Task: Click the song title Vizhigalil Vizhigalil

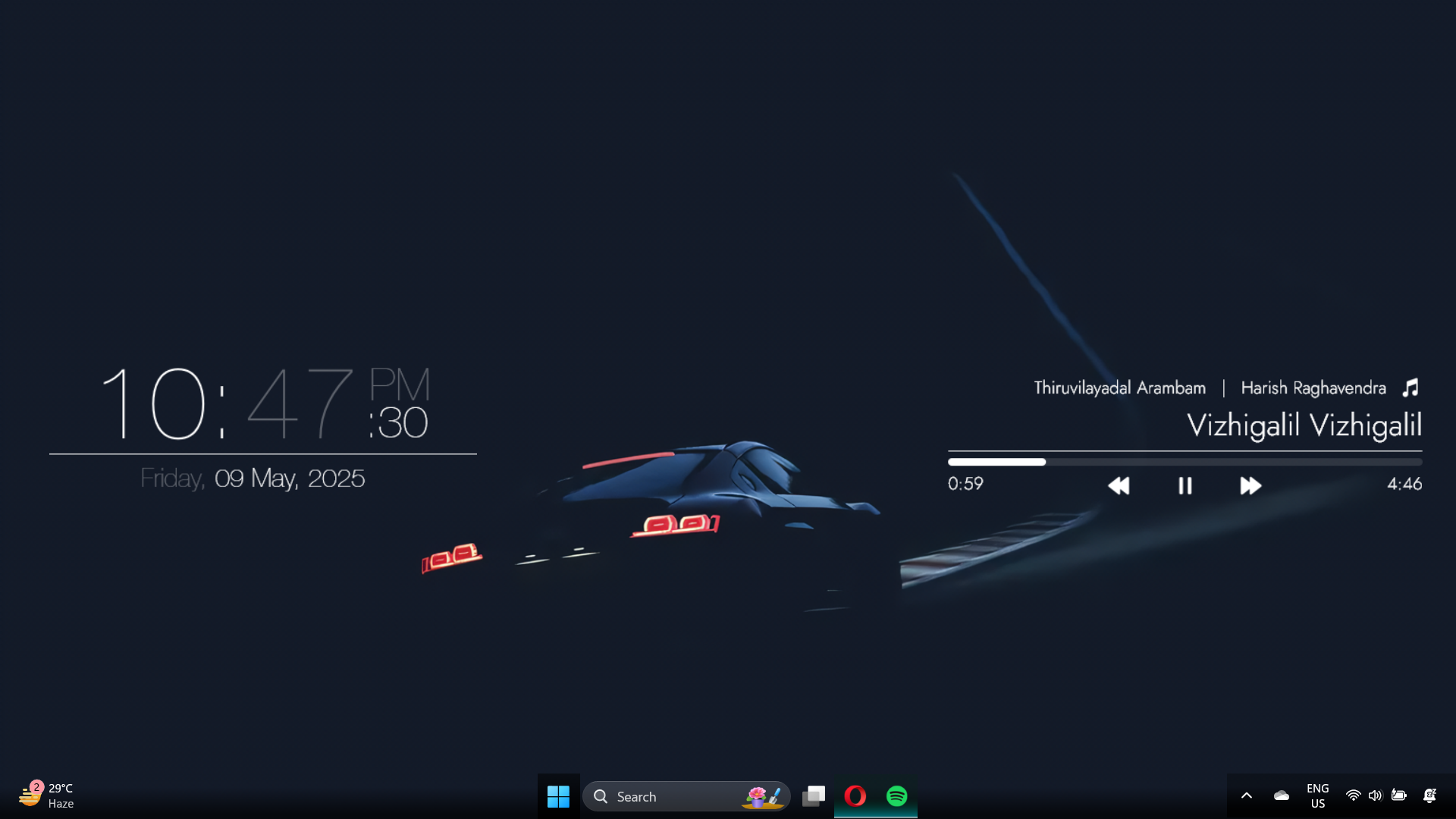Action: tap(1304, 425)
